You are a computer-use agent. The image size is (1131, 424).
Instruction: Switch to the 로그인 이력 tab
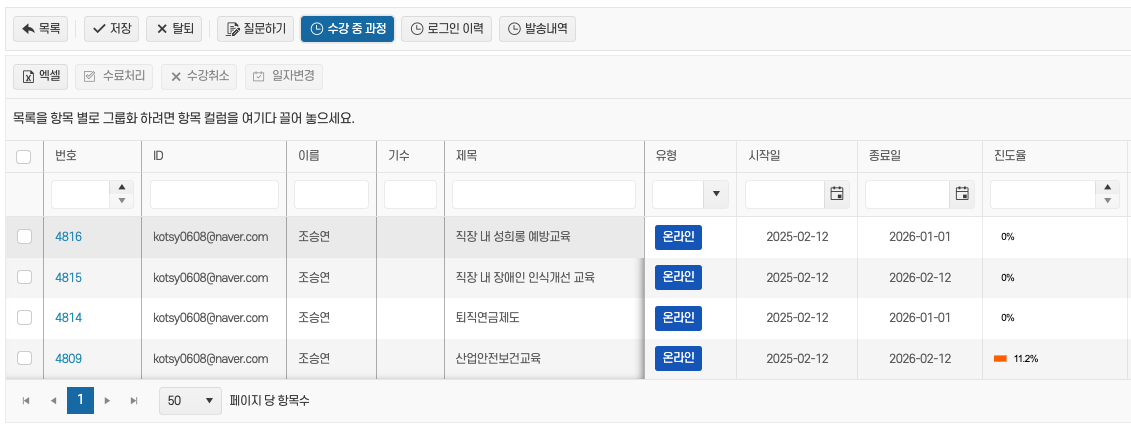(446, 29)
